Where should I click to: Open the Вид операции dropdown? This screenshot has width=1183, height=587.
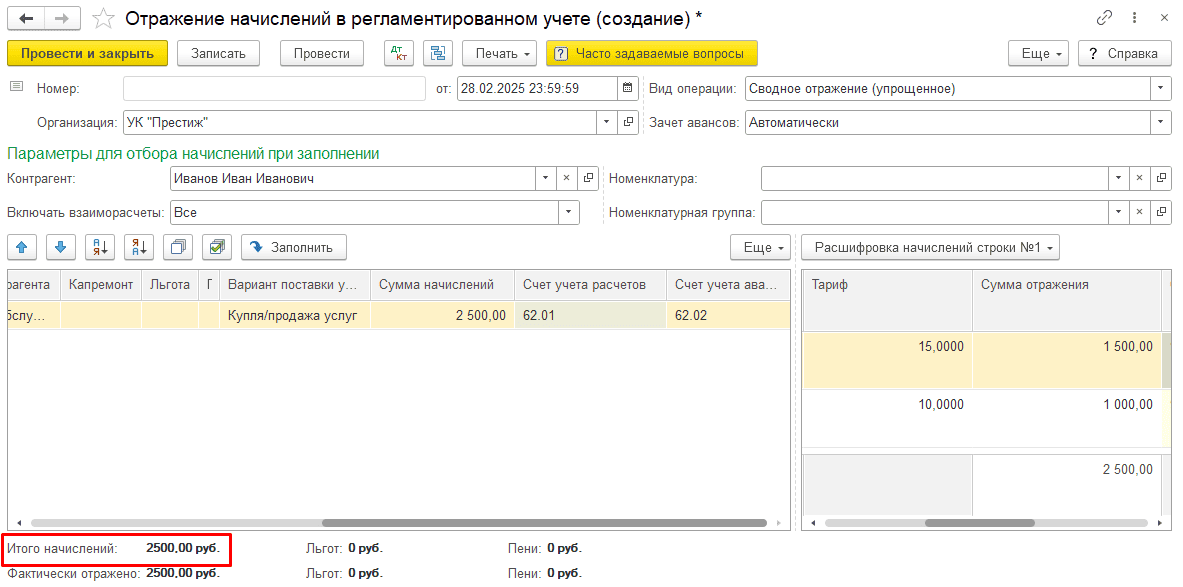1160,88
